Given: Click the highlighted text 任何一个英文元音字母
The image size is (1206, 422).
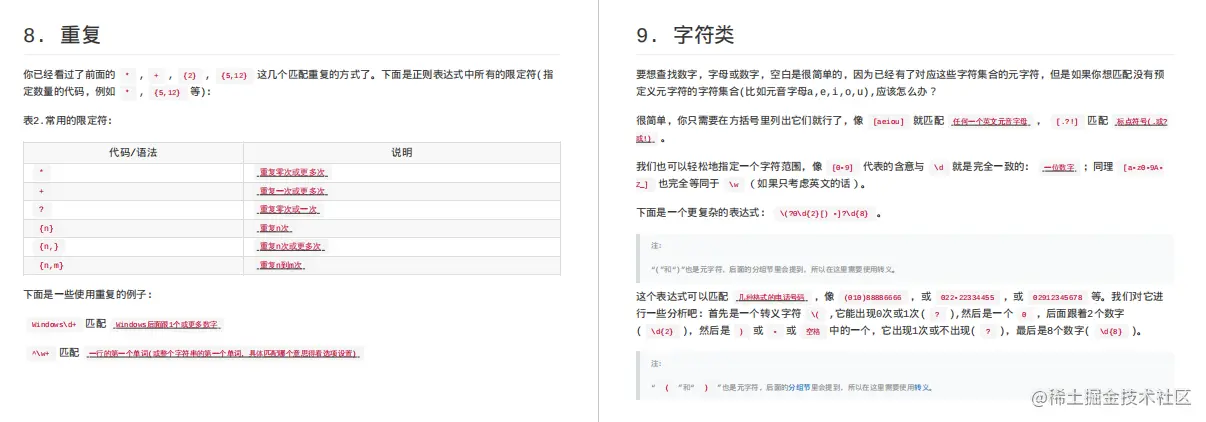Looking at the screenshot, I should 990,121.
